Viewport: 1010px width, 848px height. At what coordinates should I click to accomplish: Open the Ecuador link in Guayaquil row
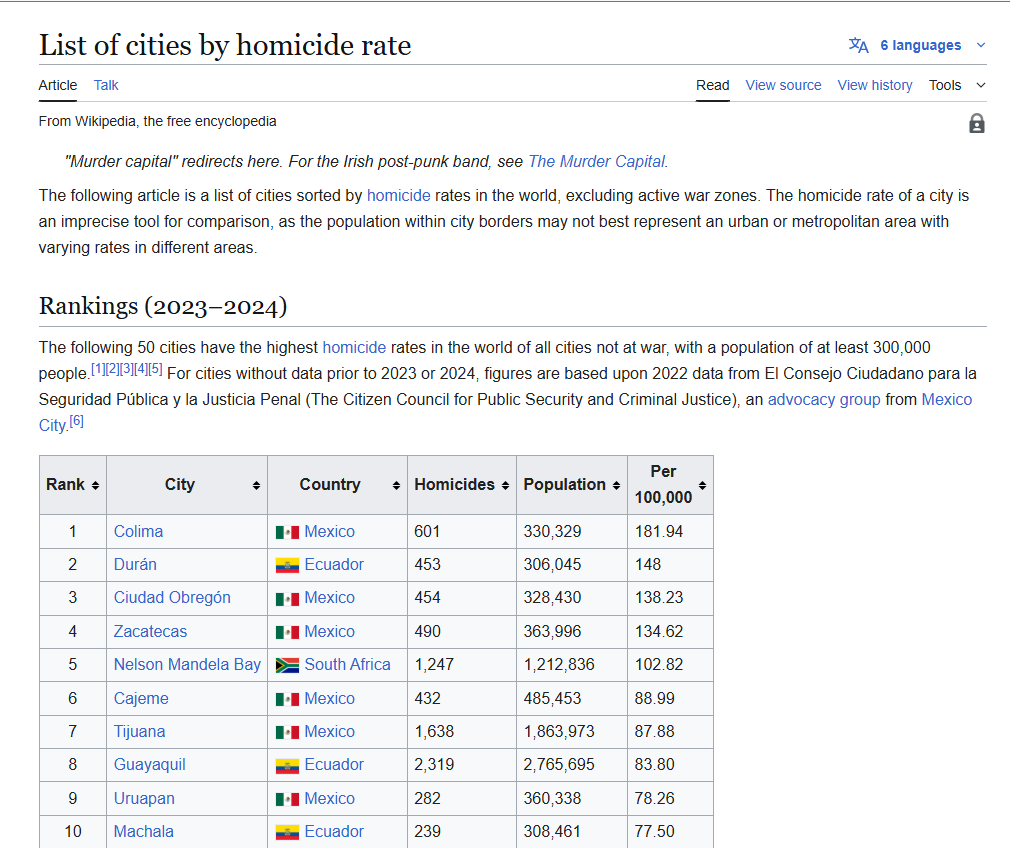(x=334, y=764)
